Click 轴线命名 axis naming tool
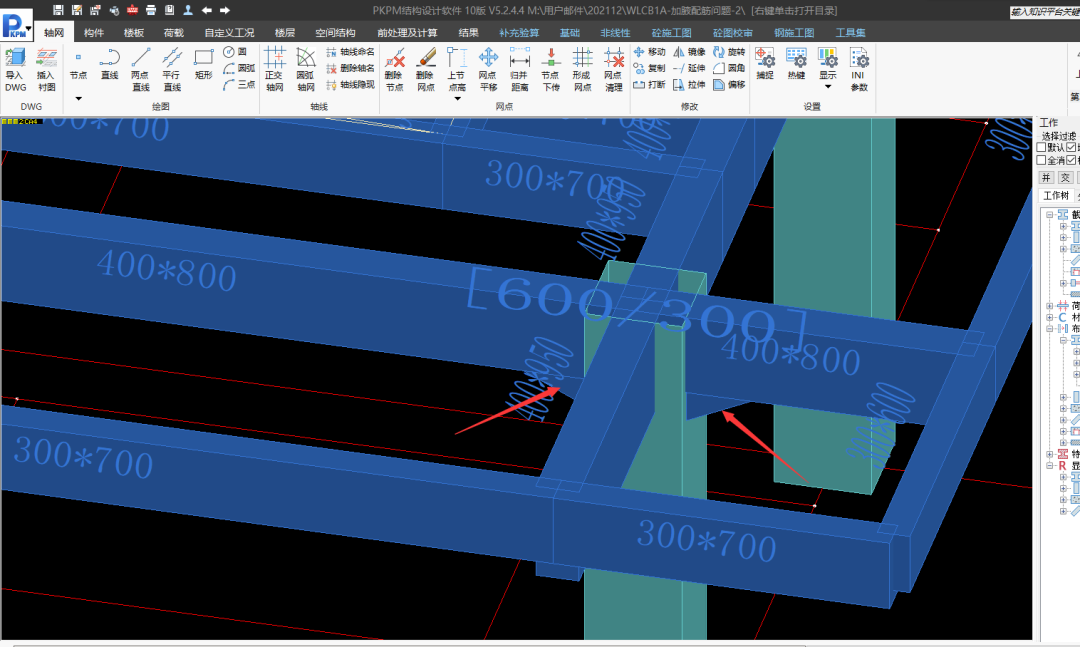1080x647 pixels. point(350,52)
